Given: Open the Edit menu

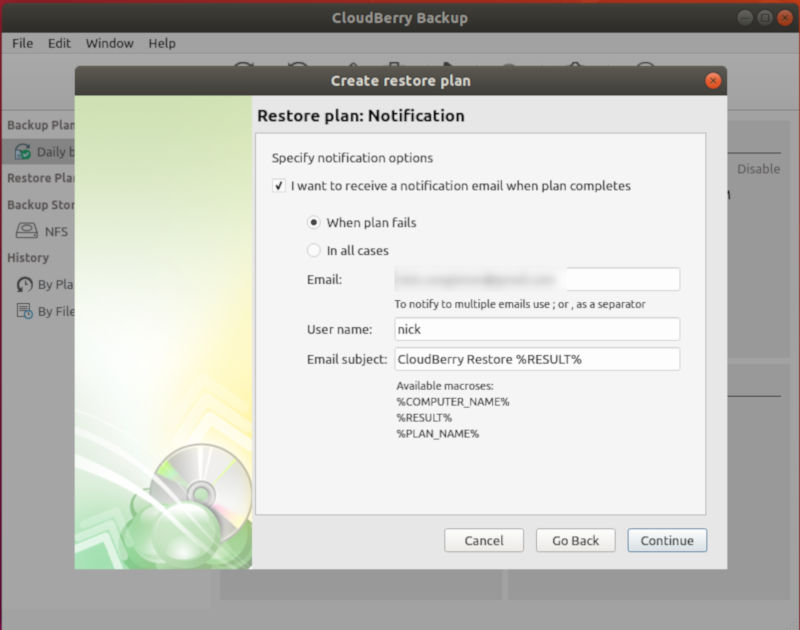Looking at the screenshot, I should pos(59,43).
